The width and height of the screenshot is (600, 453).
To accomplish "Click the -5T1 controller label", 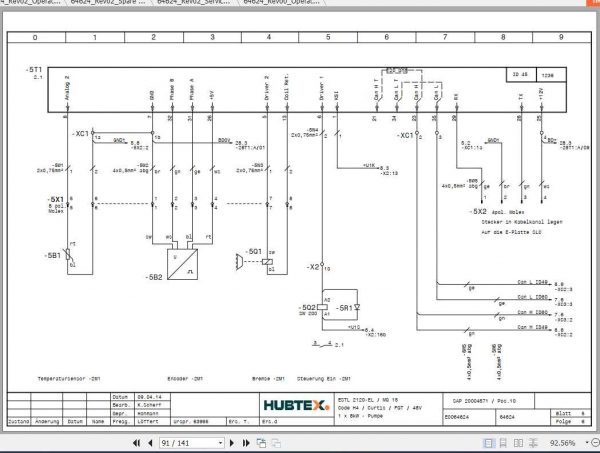I will coord(34,70).
